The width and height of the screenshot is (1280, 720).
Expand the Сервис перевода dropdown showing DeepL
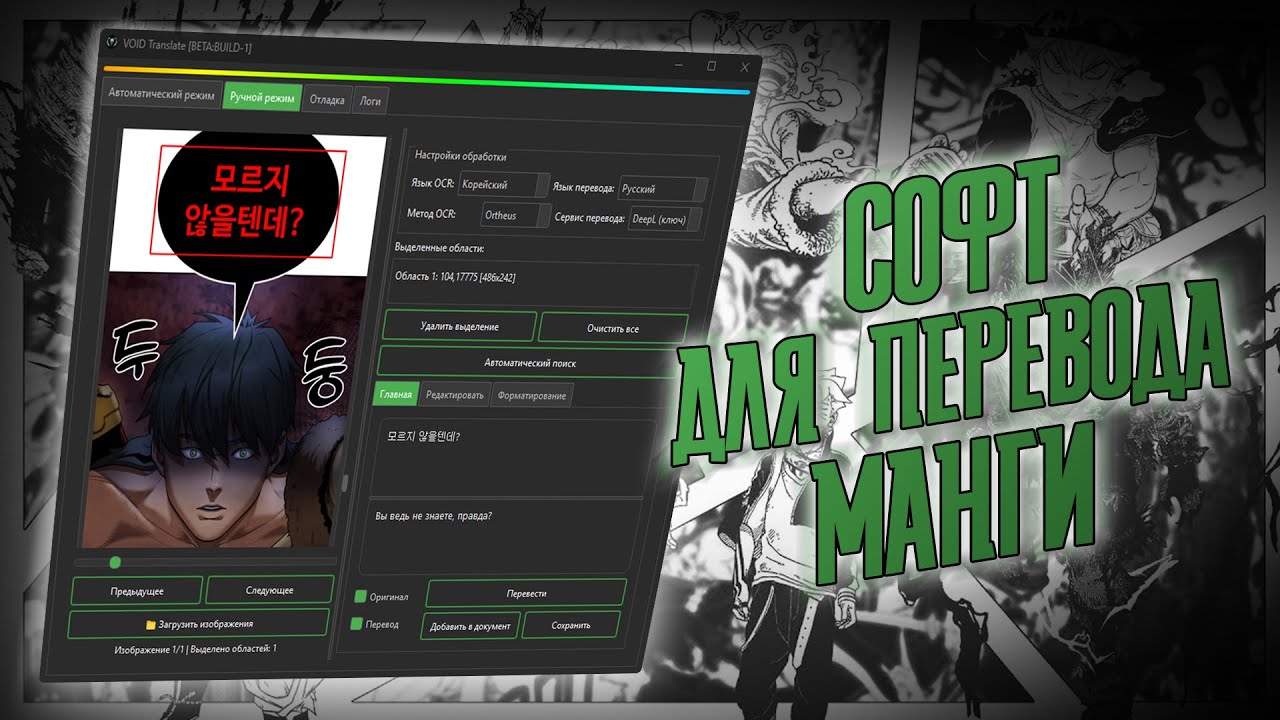click(x=665, y=219)
